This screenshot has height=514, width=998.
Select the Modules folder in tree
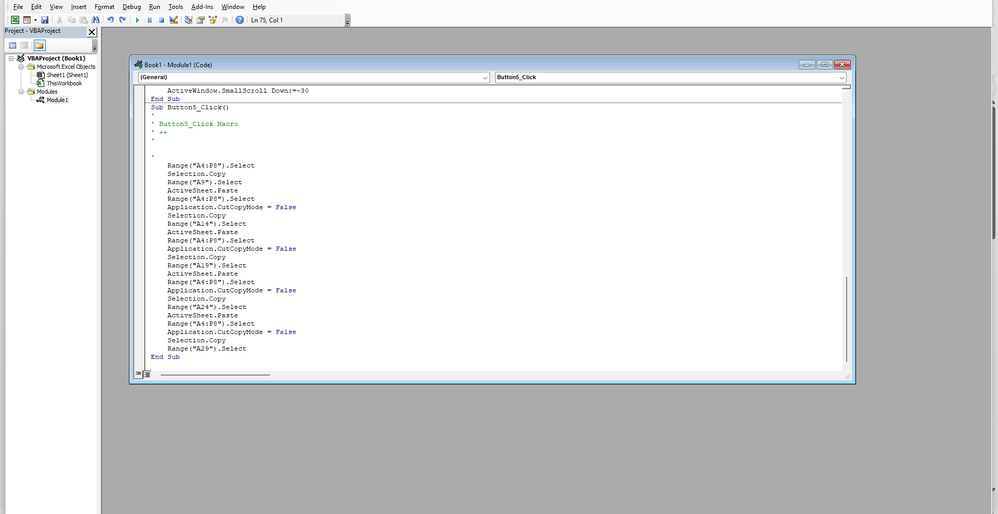(46, 92)
